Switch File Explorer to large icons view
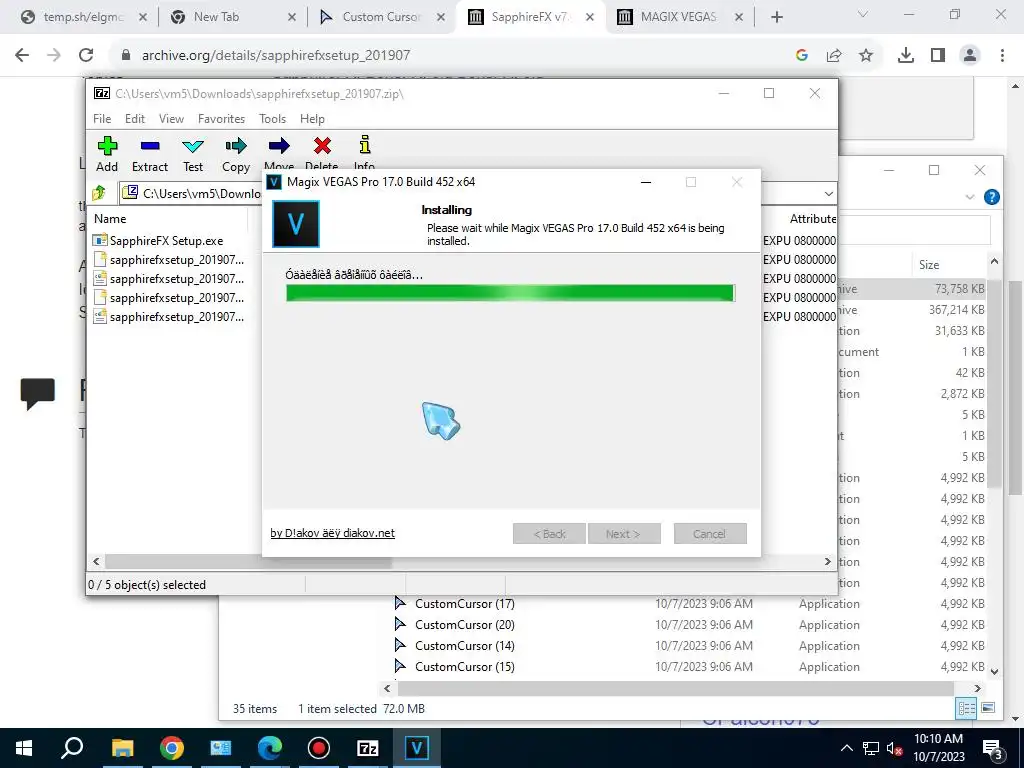 [989, 708]
